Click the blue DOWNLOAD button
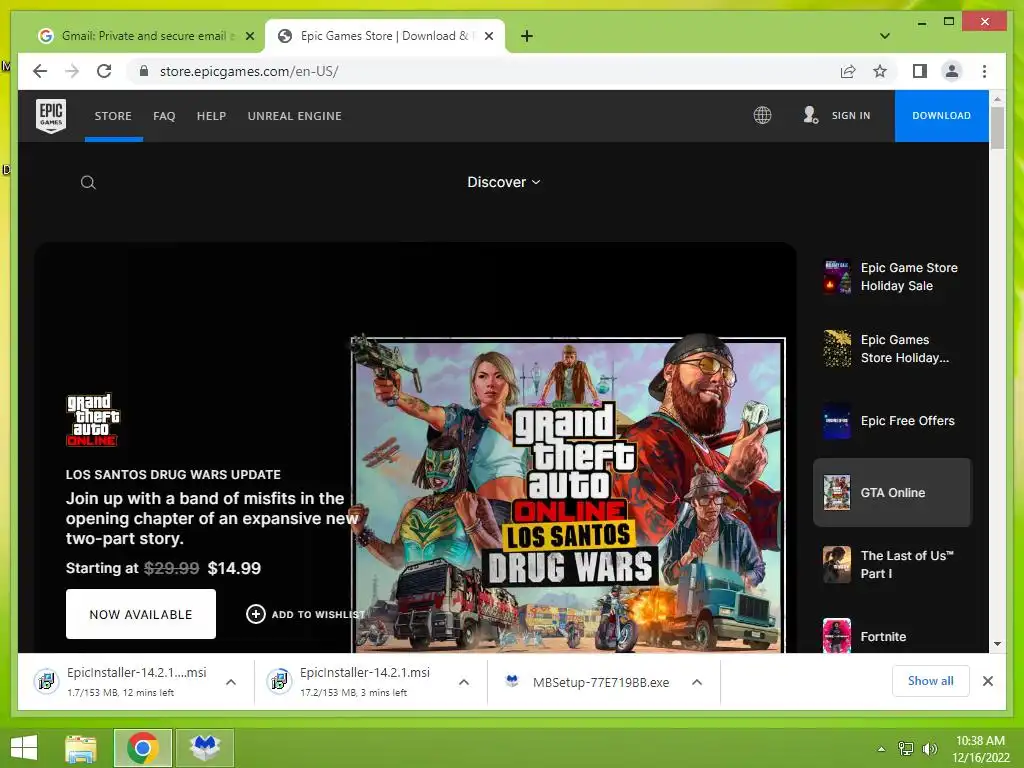Image resolution: width=1024 pixels, height=768 pixels. click(x=941, y=116)
